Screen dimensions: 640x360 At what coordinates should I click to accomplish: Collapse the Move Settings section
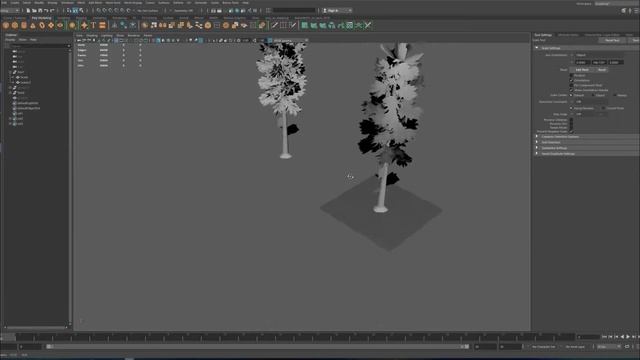[537, 48]
